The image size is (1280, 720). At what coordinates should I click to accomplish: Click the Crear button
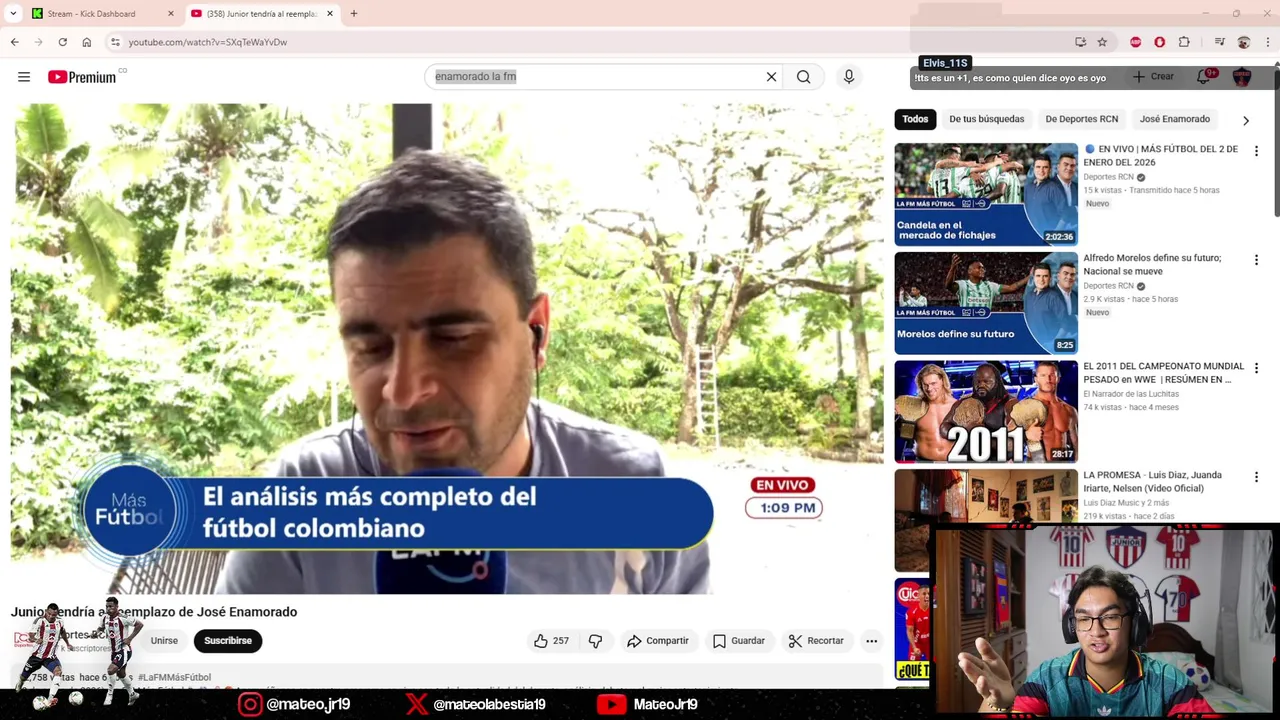point(1153,77)
